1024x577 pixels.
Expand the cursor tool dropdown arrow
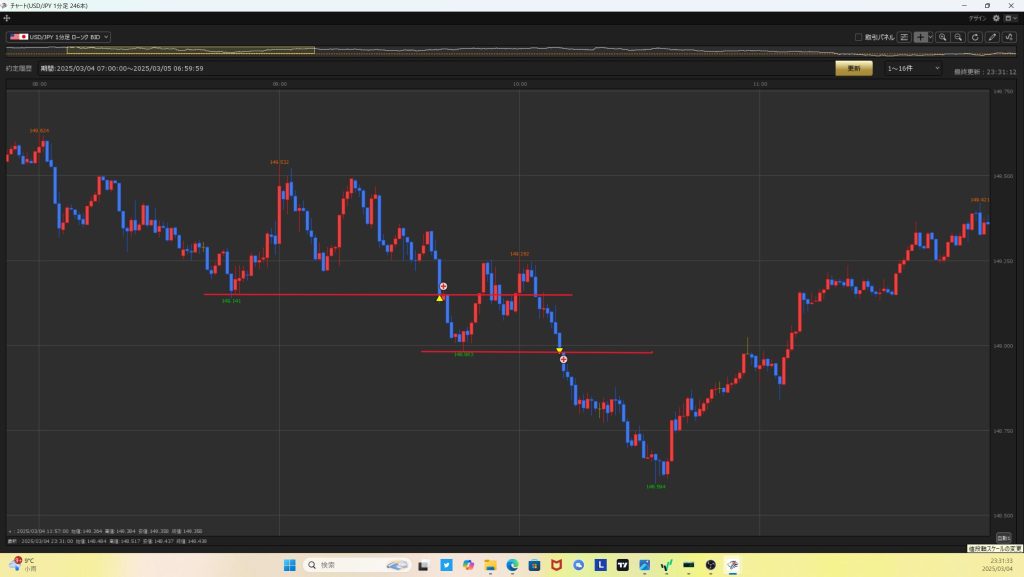(x=931, y=37)
